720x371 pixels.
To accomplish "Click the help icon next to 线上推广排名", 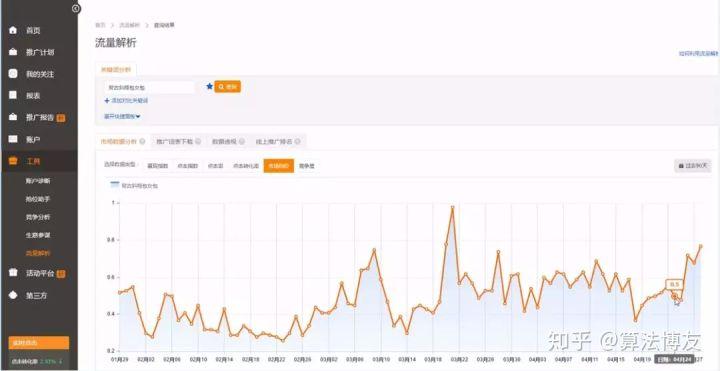I will point(298,141).
